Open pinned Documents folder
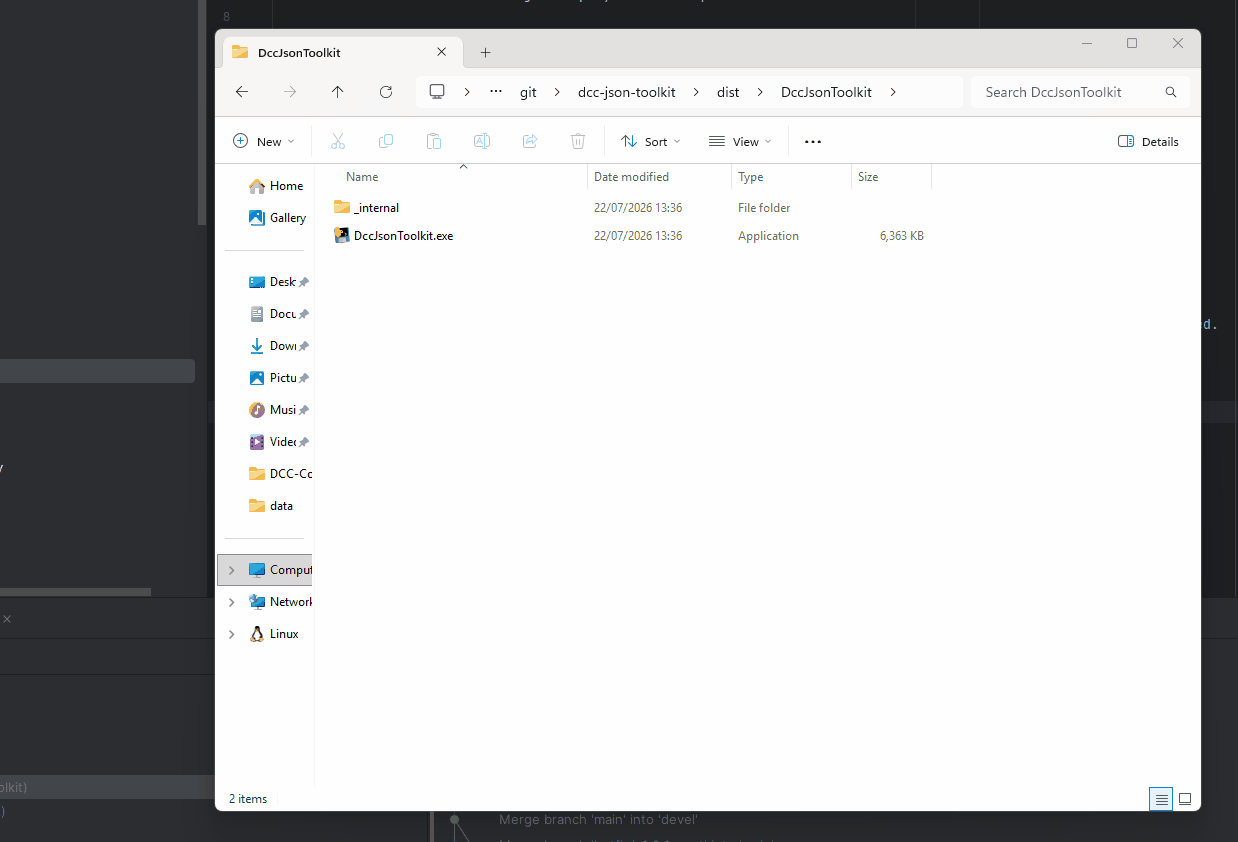1238x842 pixels. pyautogui.click(x=279, y=314)
